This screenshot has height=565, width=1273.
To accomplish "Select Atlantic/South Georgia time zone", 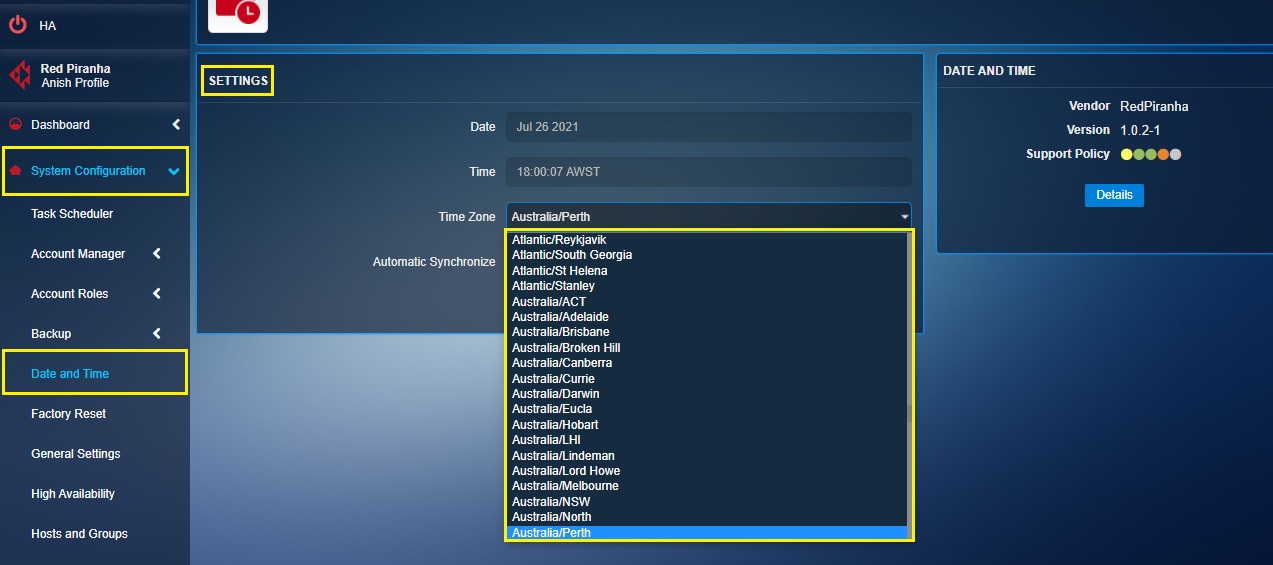I will (706, 255).
